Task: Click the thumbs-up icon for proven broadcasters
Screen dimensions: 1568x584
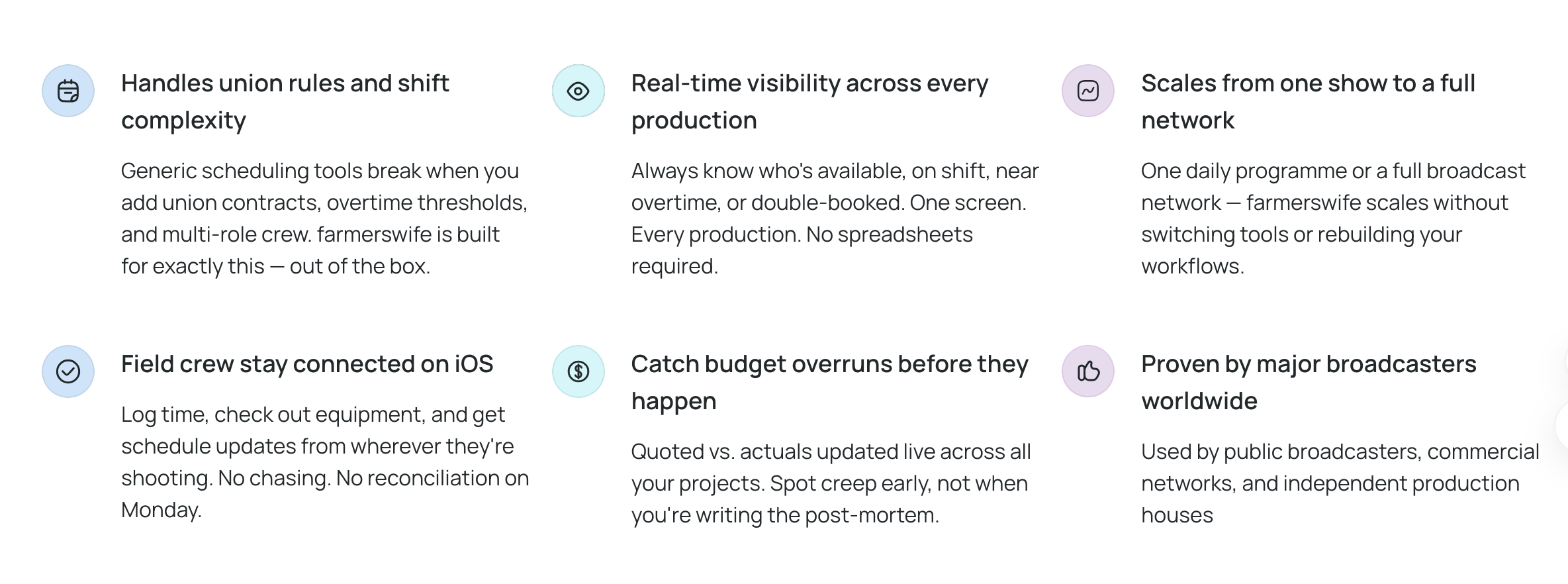Action: click(1088, 371)
